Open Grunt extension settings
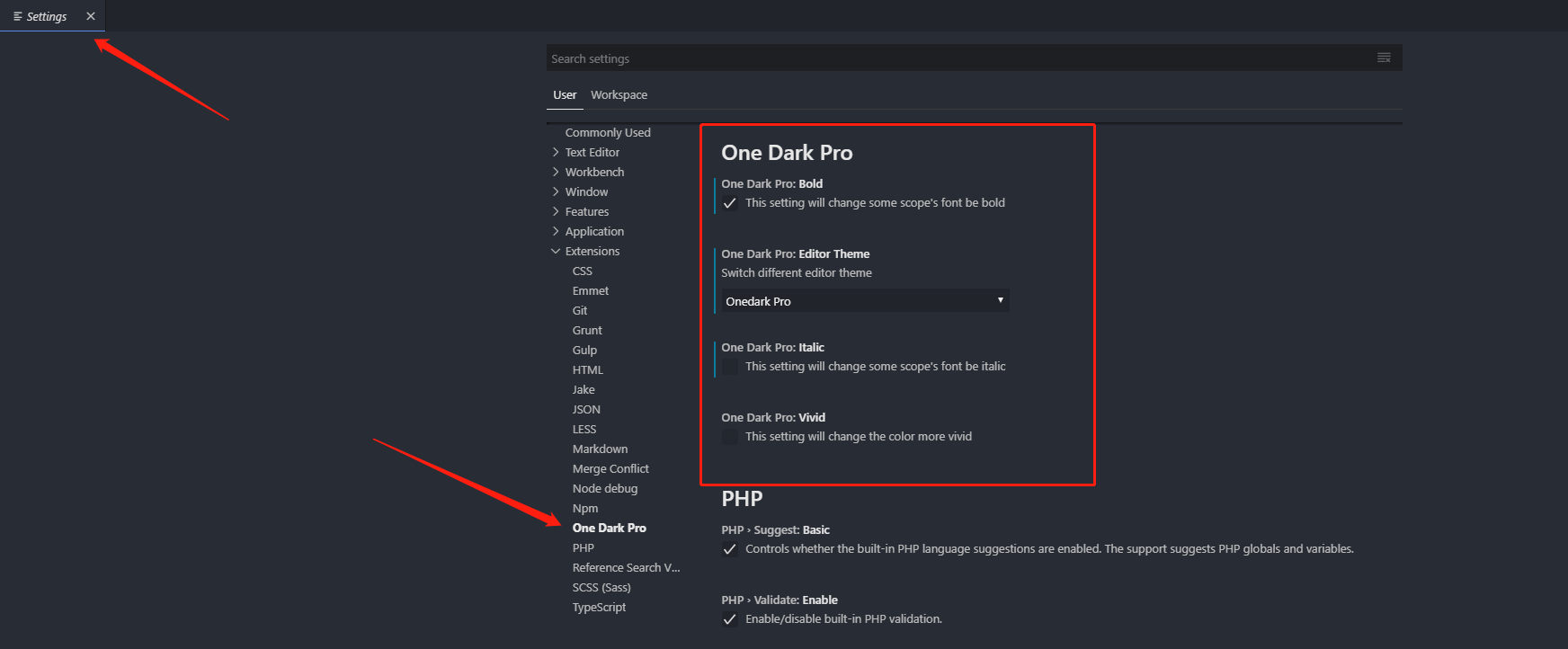1568x649 pixels. (x=587, y=330)
